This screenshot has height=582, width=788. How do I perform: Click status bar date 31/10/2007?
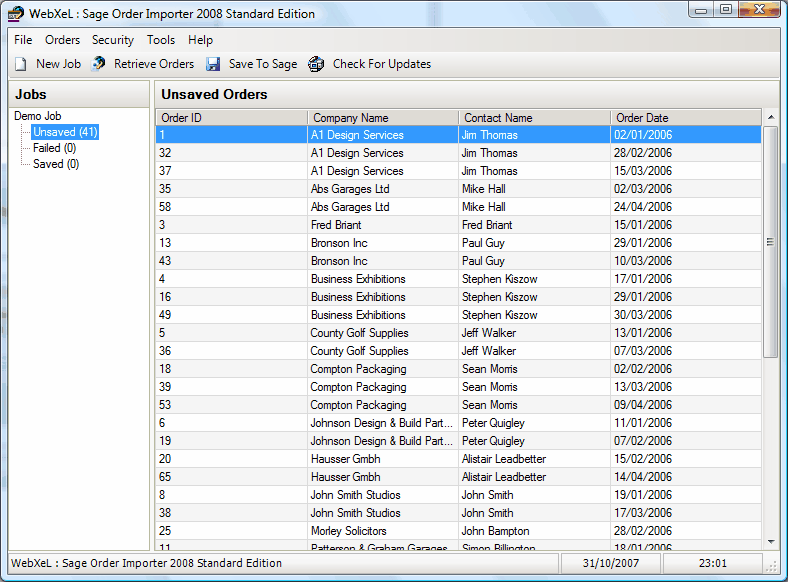(611, 563)
